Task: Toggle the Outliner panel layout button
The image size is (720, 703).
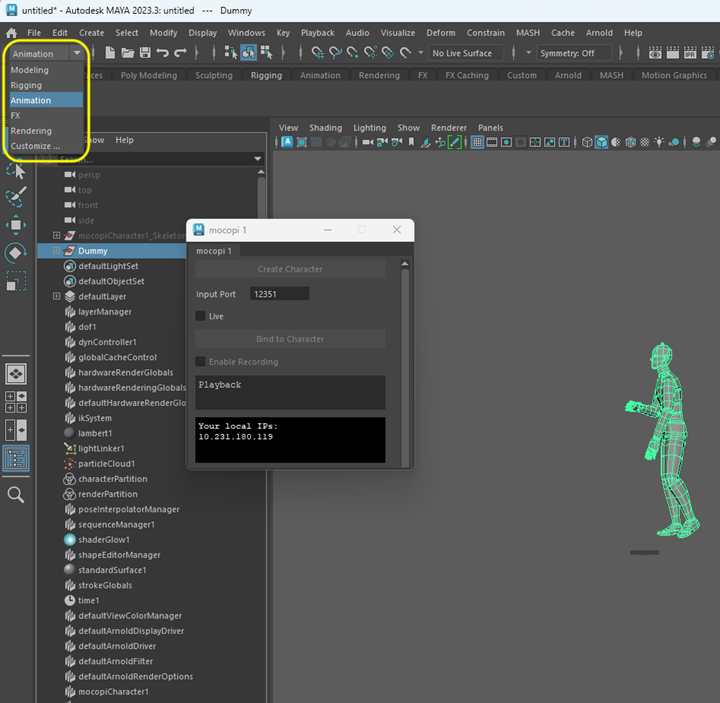Action: pyautogui.click(x=16, y=458)
